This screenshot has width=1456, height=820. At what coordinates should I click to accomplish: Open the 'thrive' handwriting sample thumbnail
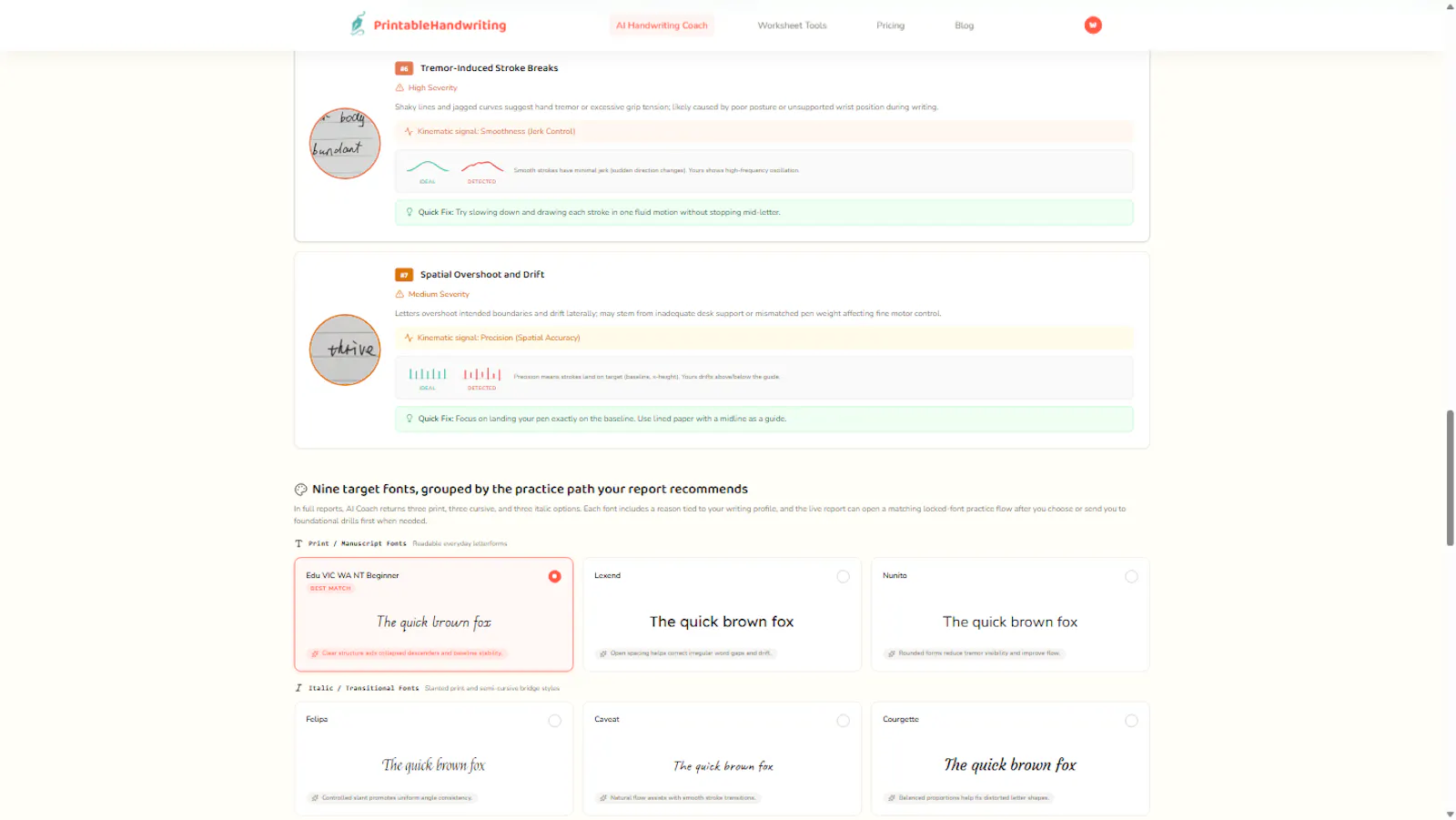(345, 350)
